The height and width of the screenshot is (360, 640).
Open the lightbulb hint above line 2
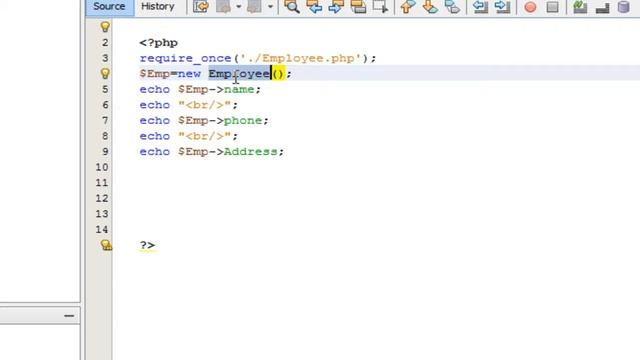point(105,27)
